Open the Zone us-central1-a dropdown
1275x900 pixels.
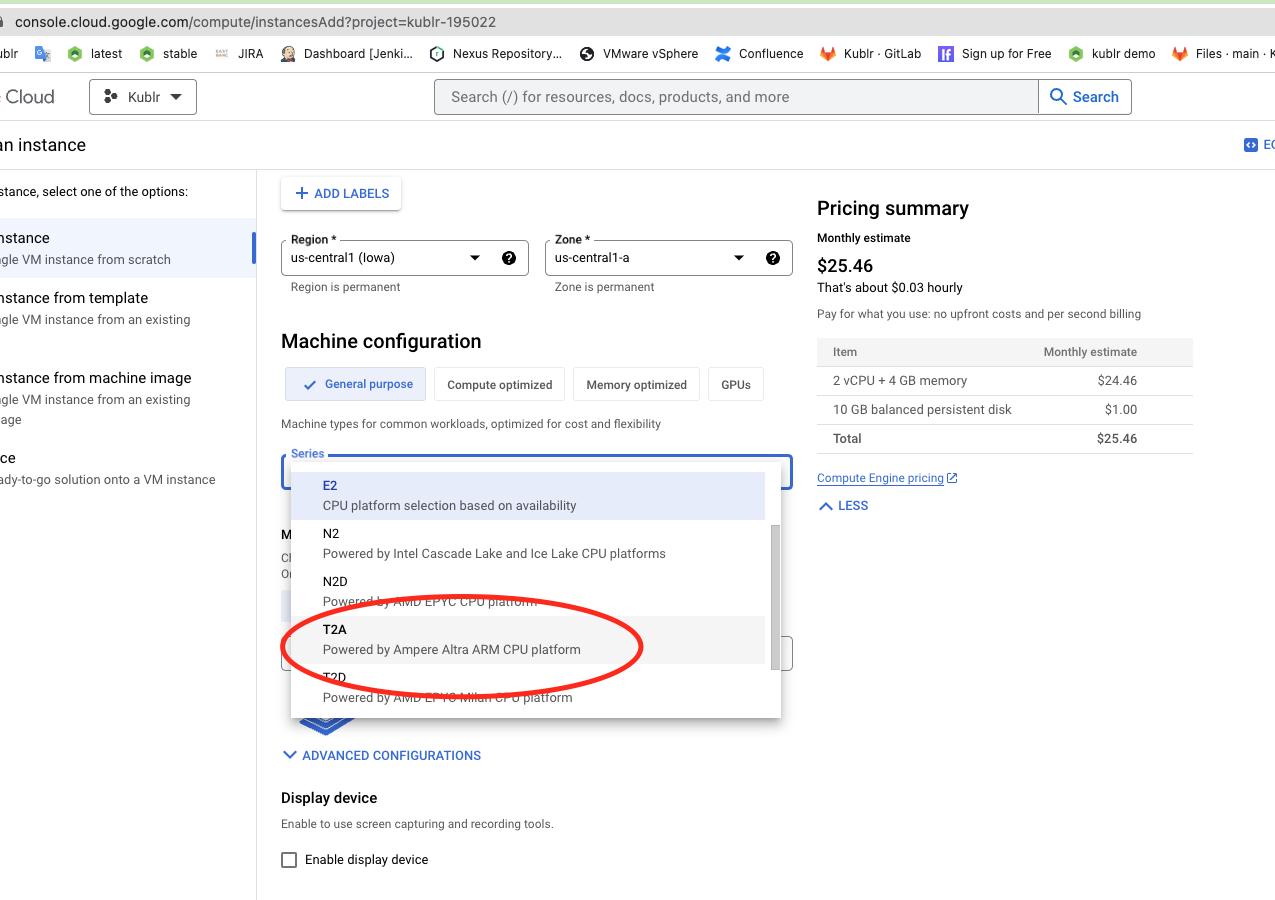[x=668, y=258]
